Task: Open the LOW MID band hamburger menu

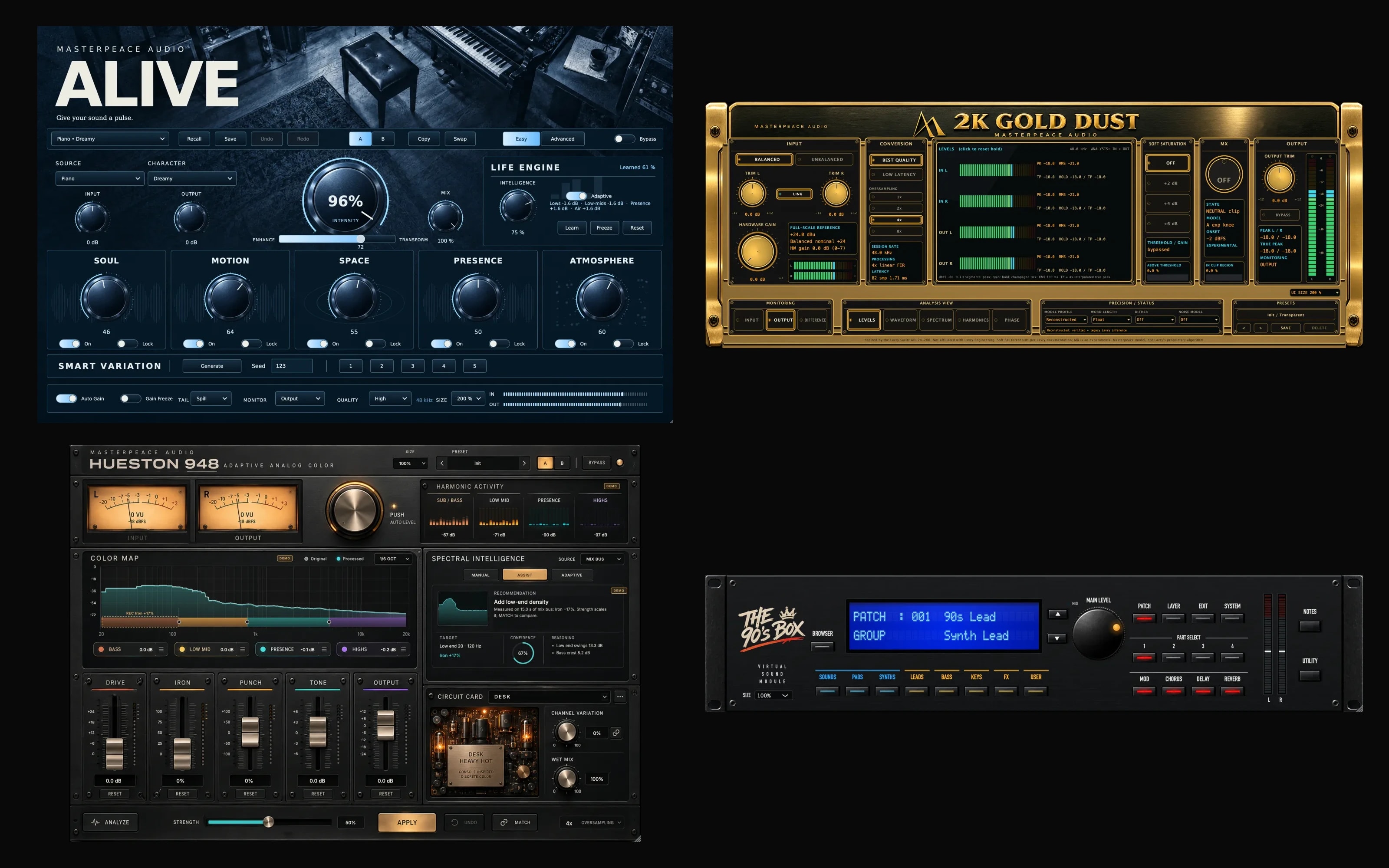Action: [x=242, y=649]
